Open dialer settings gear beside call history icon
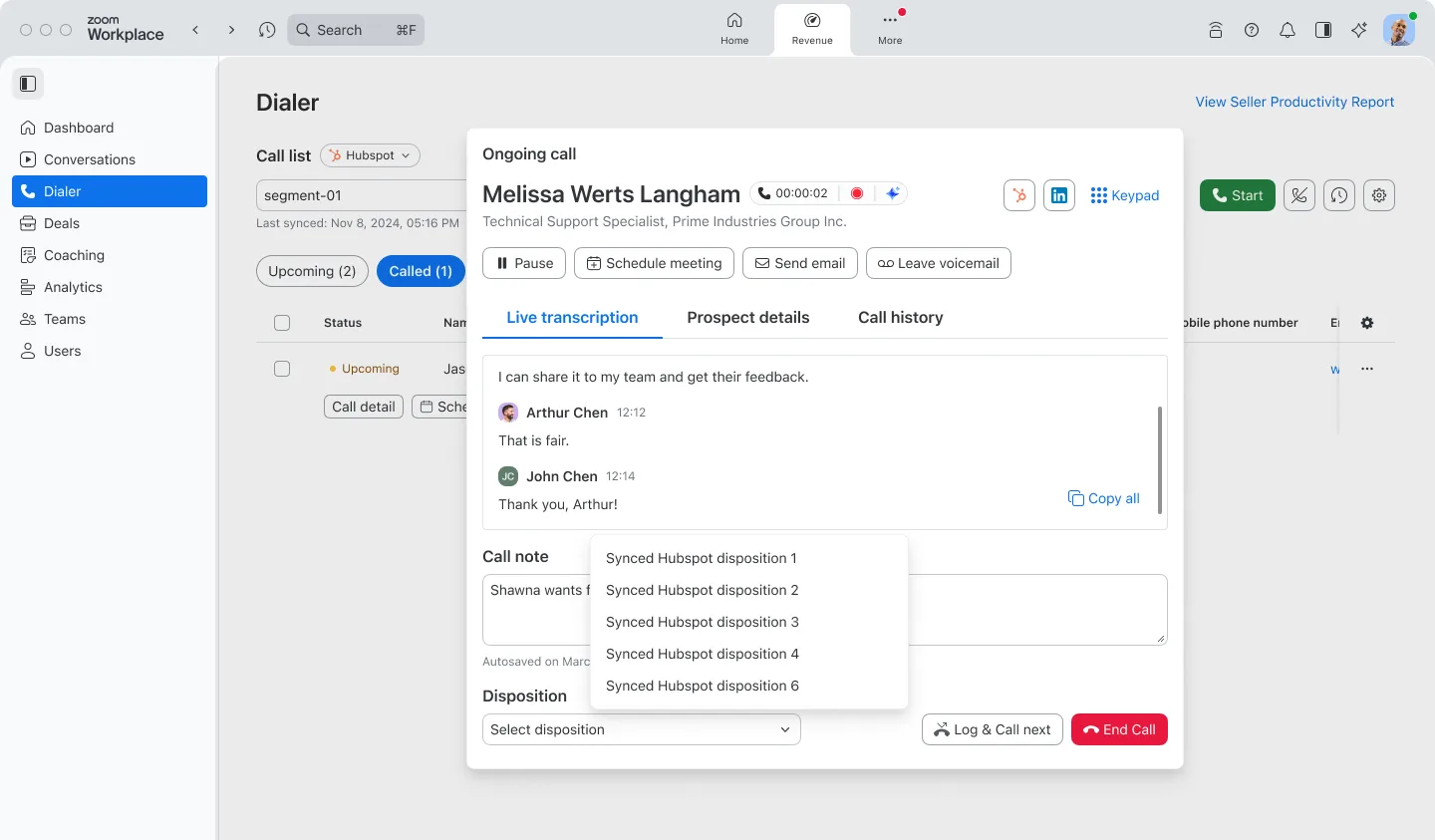The width and height of the screenshot is (1435, 840). 1378,195
